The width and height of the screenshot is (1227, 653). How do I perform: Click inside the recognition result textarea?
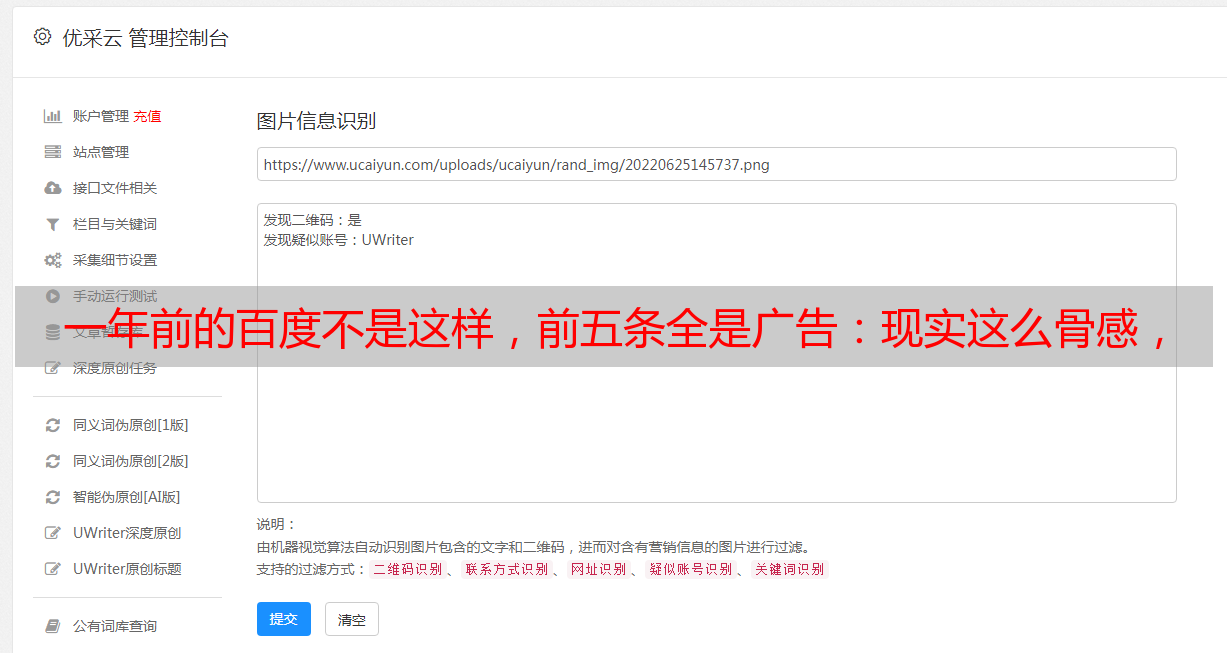(x=716, y=353)
